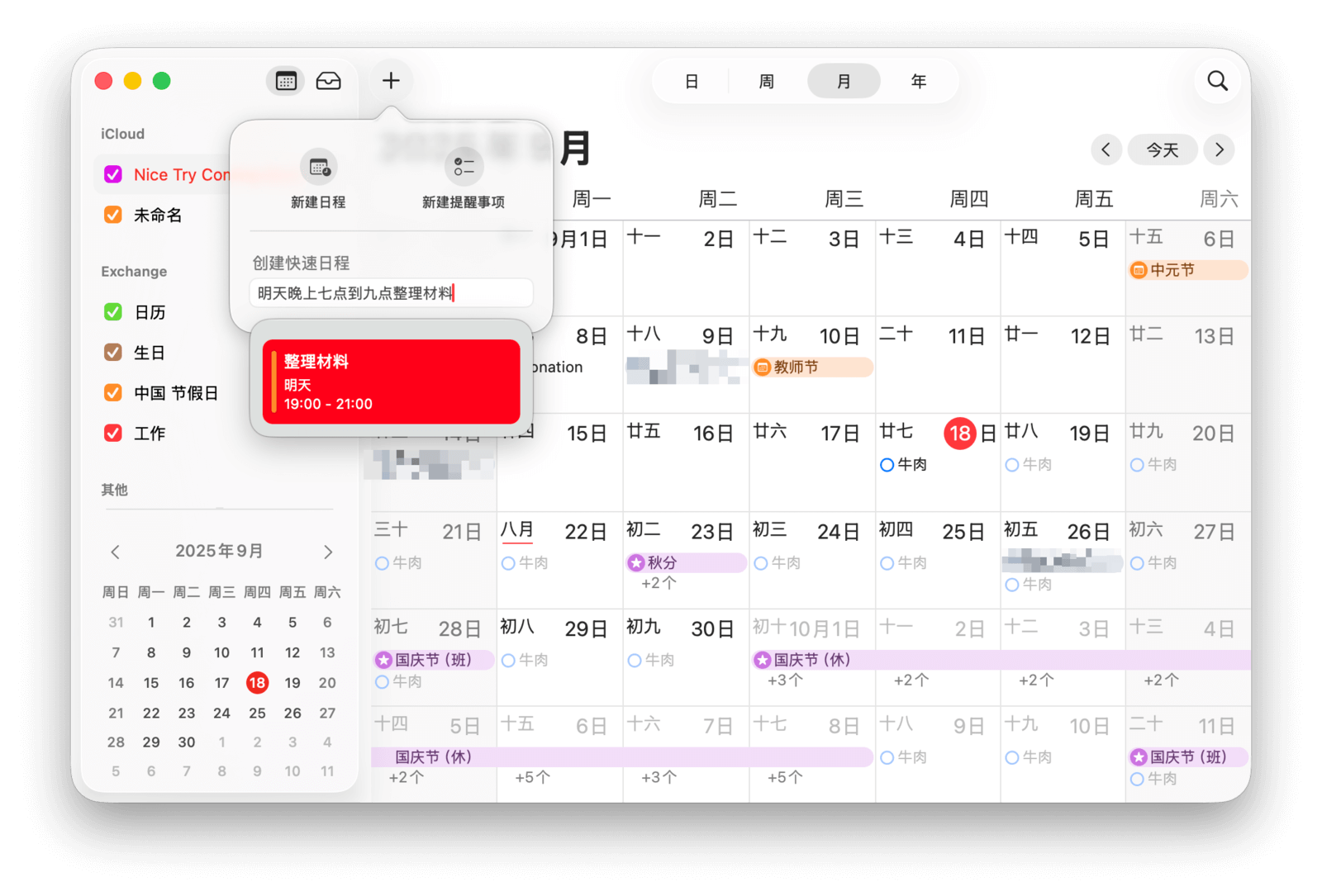Image resolution: width=1322 pixels, height=896 pixels.
Task: Select the red 整理材料 event suggestion
Action: click(391, 382)
